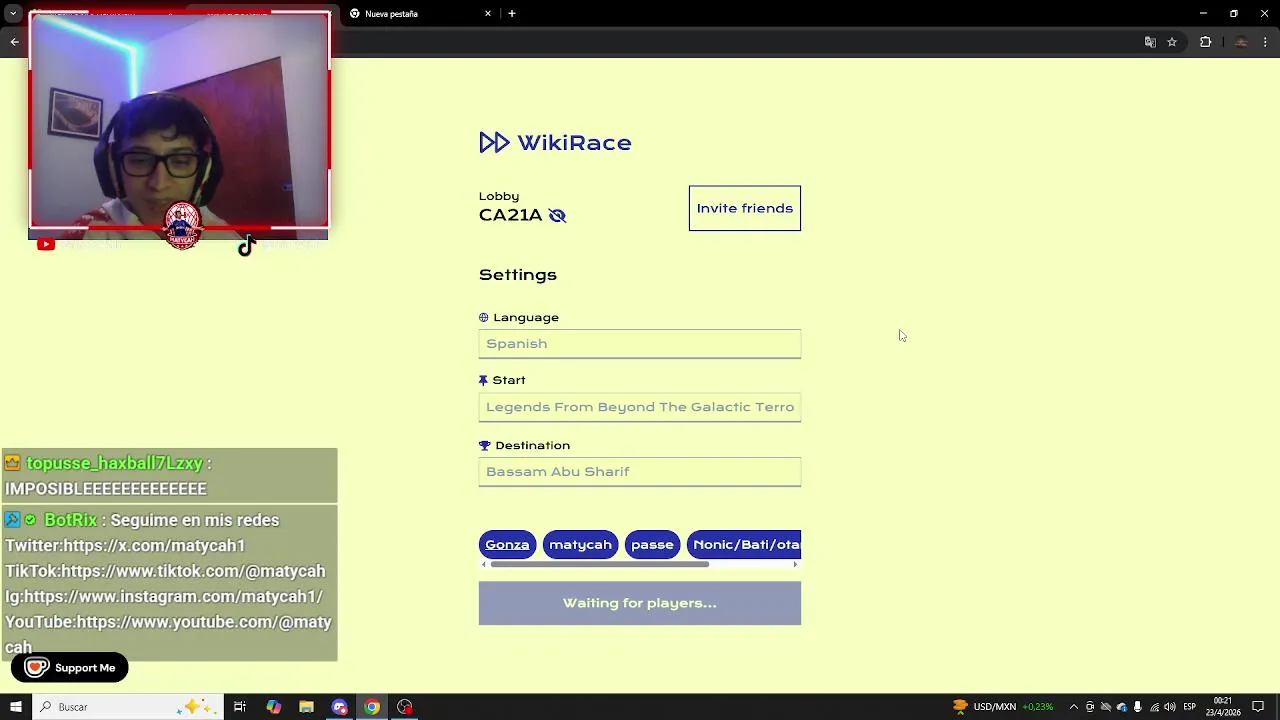
Task: Expand the system tray hidden icons chevron
Action: click(x=1073, y=707)
